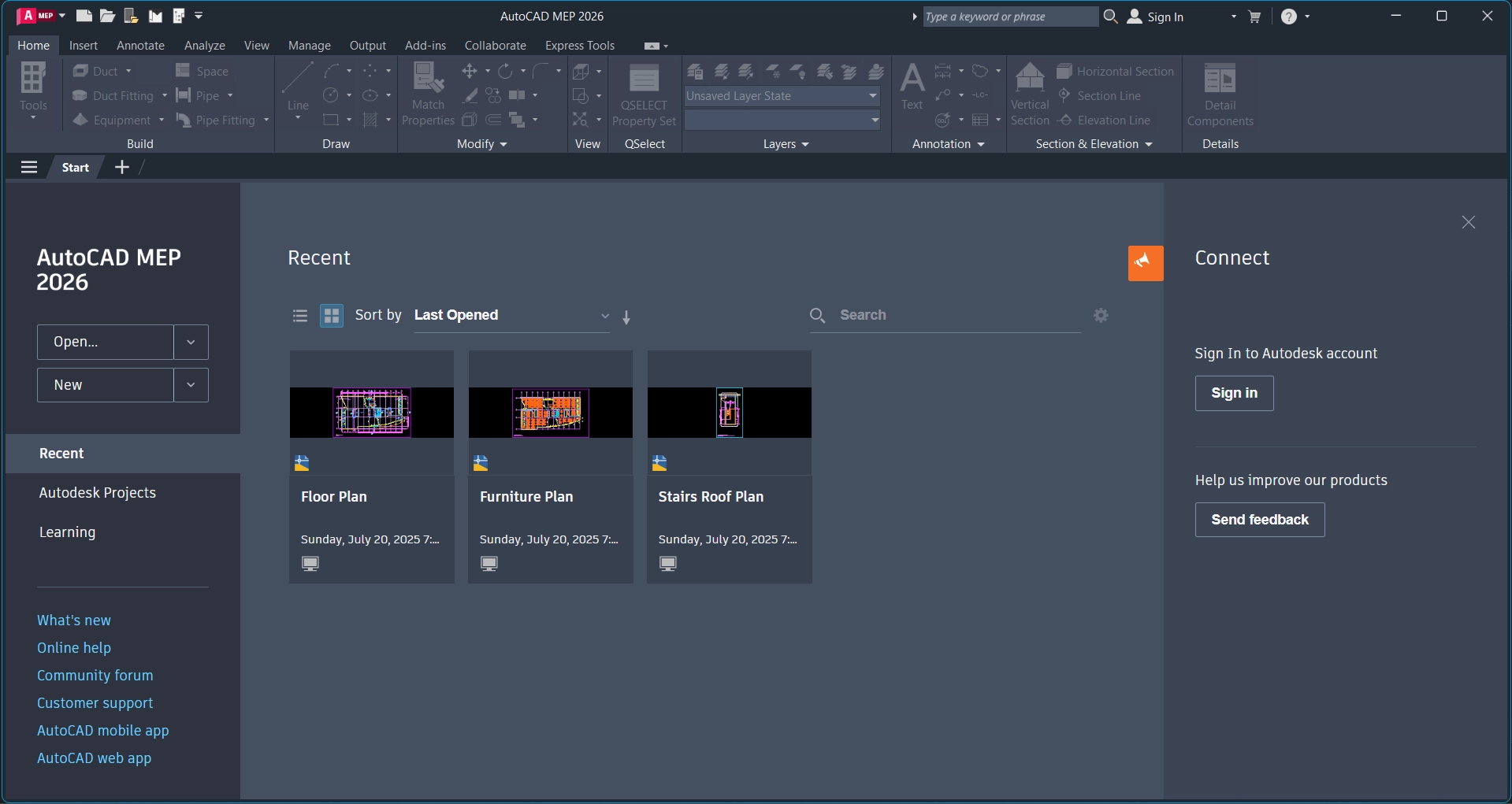Open the Autodesk App Store cart icon

tap(1254, 17)
